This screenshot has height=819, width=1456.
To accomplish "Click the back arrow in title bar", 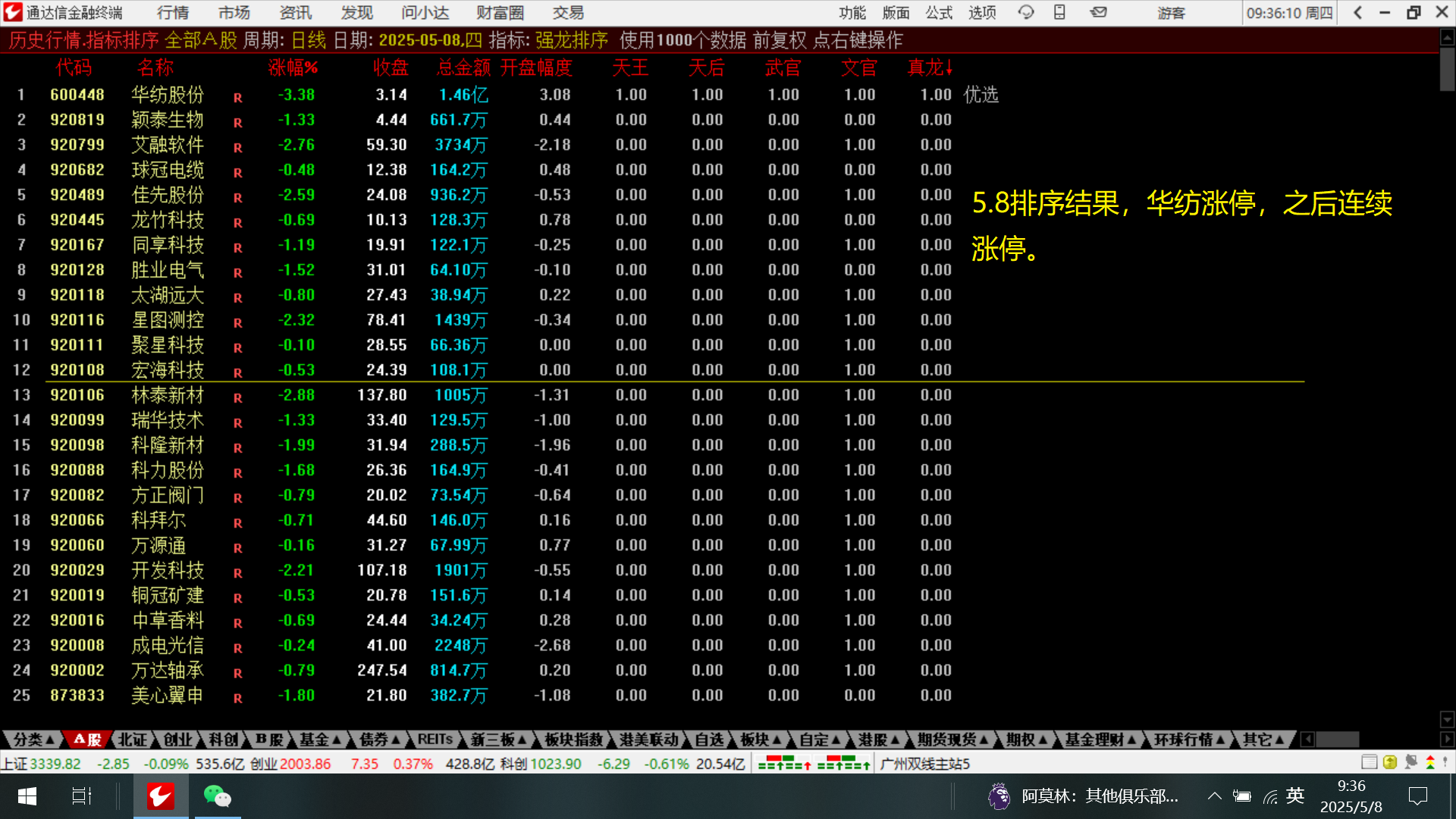I will pyautogui.click(x=1357, y=12).
